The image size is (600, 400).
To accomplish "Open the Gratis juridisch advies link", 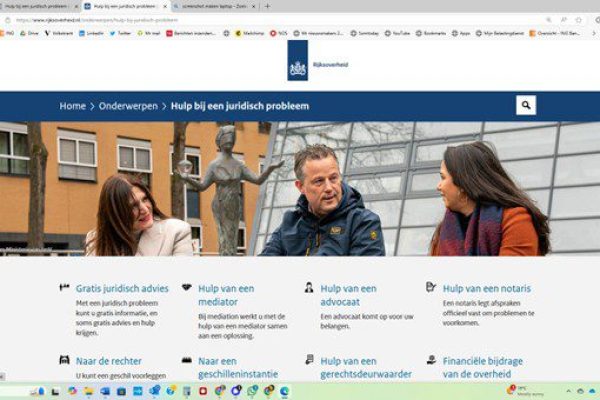I will coord(122,288).
